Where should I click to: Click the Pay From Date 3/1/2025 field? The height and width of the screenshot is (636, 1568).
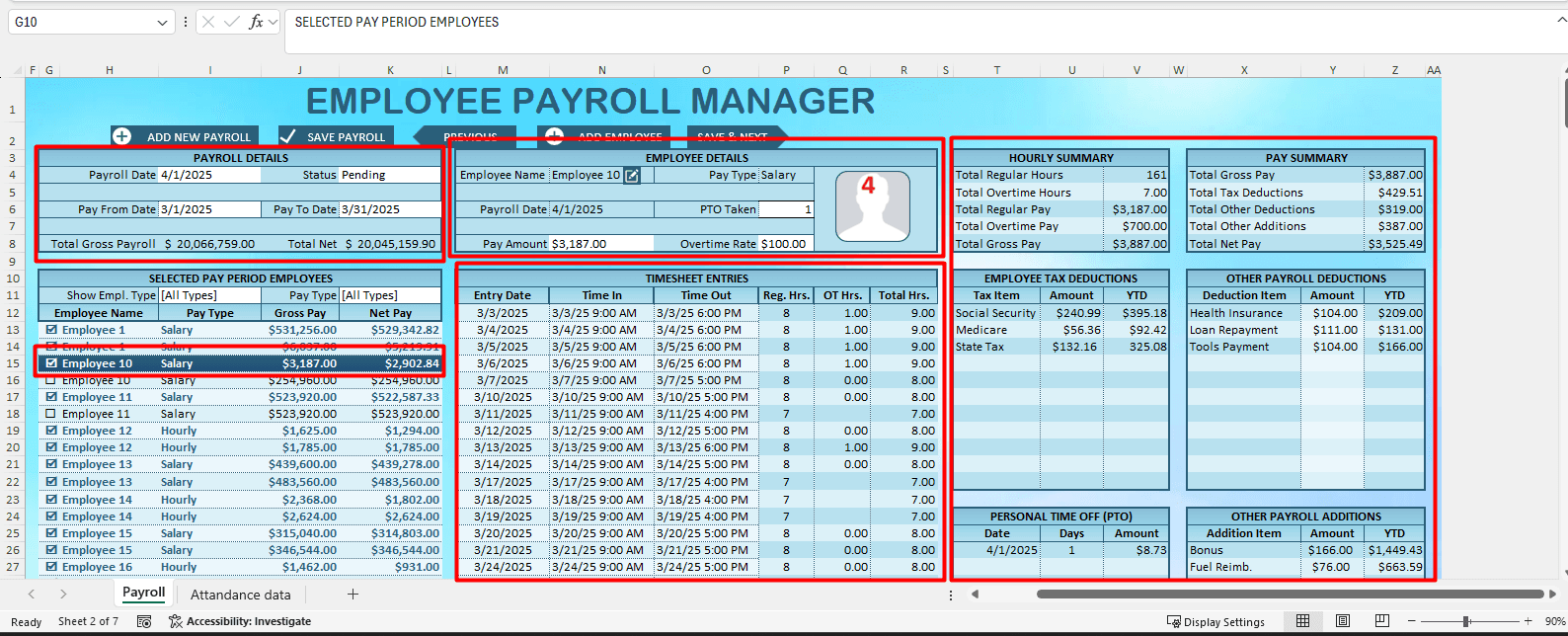coord(209,209)
